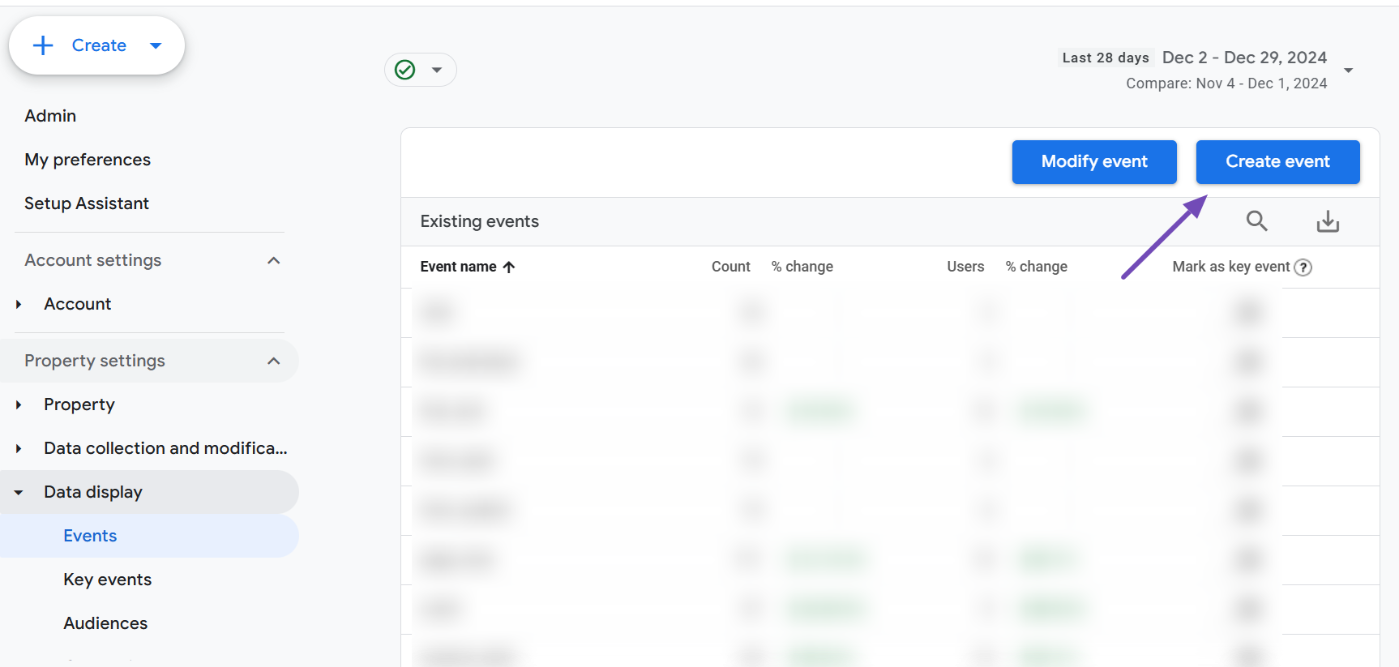Viewport: 1399px width, 667px height.
Task: Select Key events in the sidebar
Action: coord(107,579)
